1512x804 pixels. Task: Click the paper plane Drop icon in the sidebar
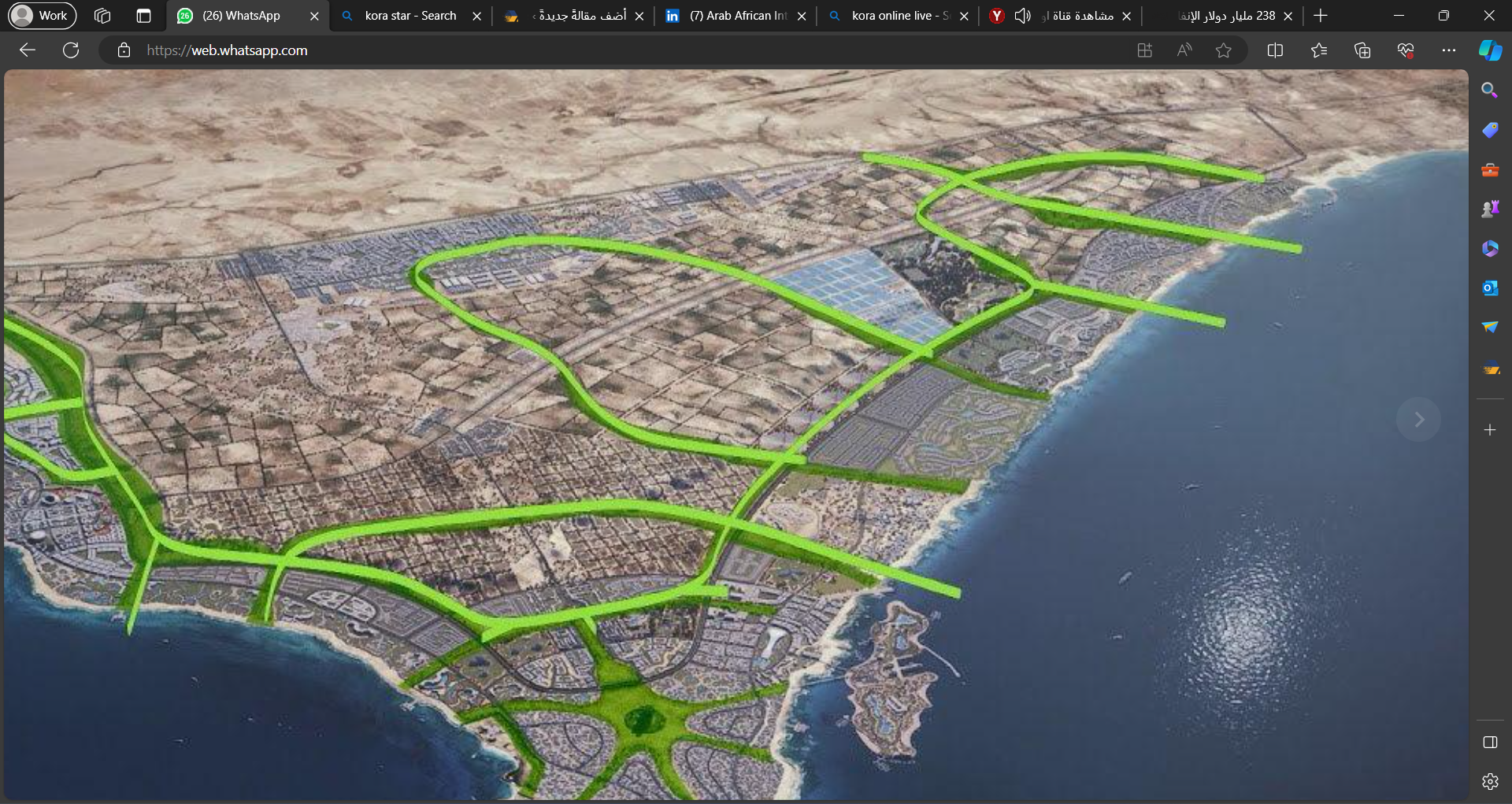pyautogui.click(x=1489, y=328)
